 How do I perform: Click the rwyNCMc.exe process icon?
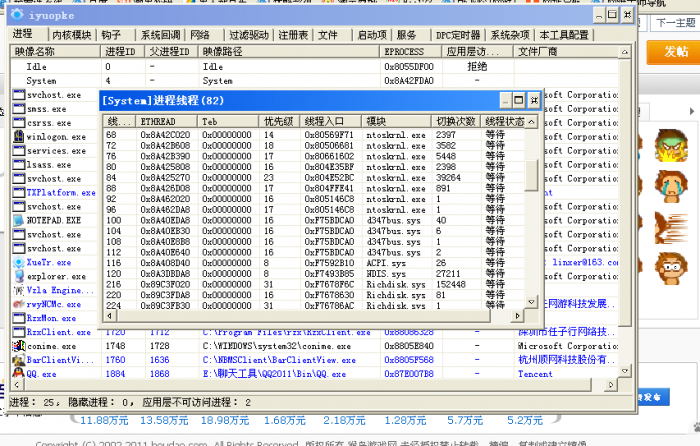19,304
